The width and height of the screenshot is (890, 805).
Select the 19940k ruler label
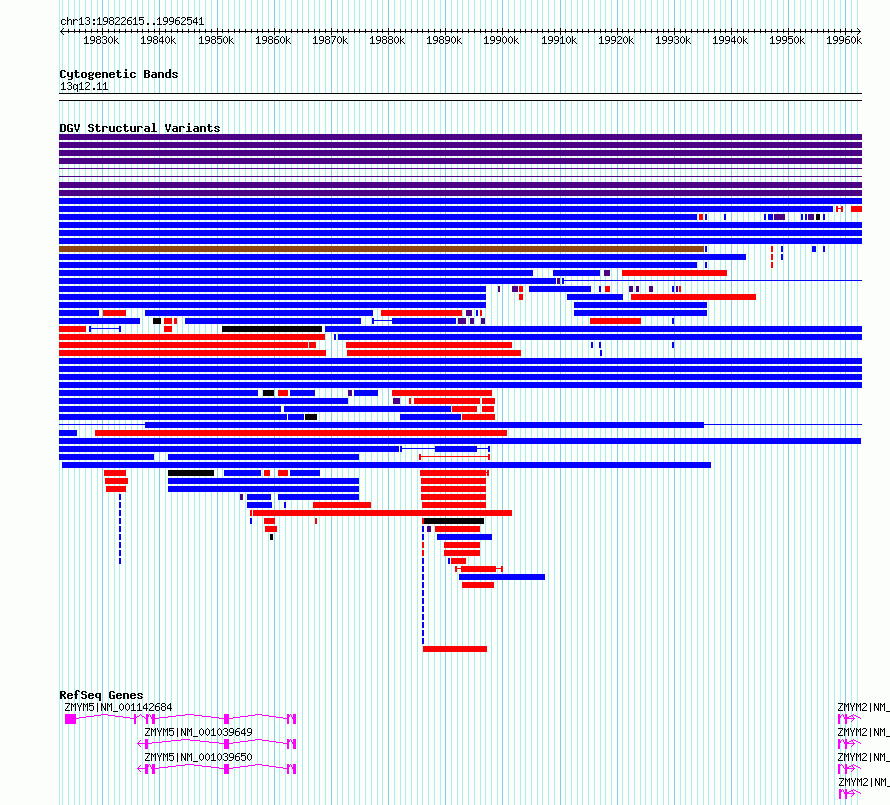(x=730, y=40)
